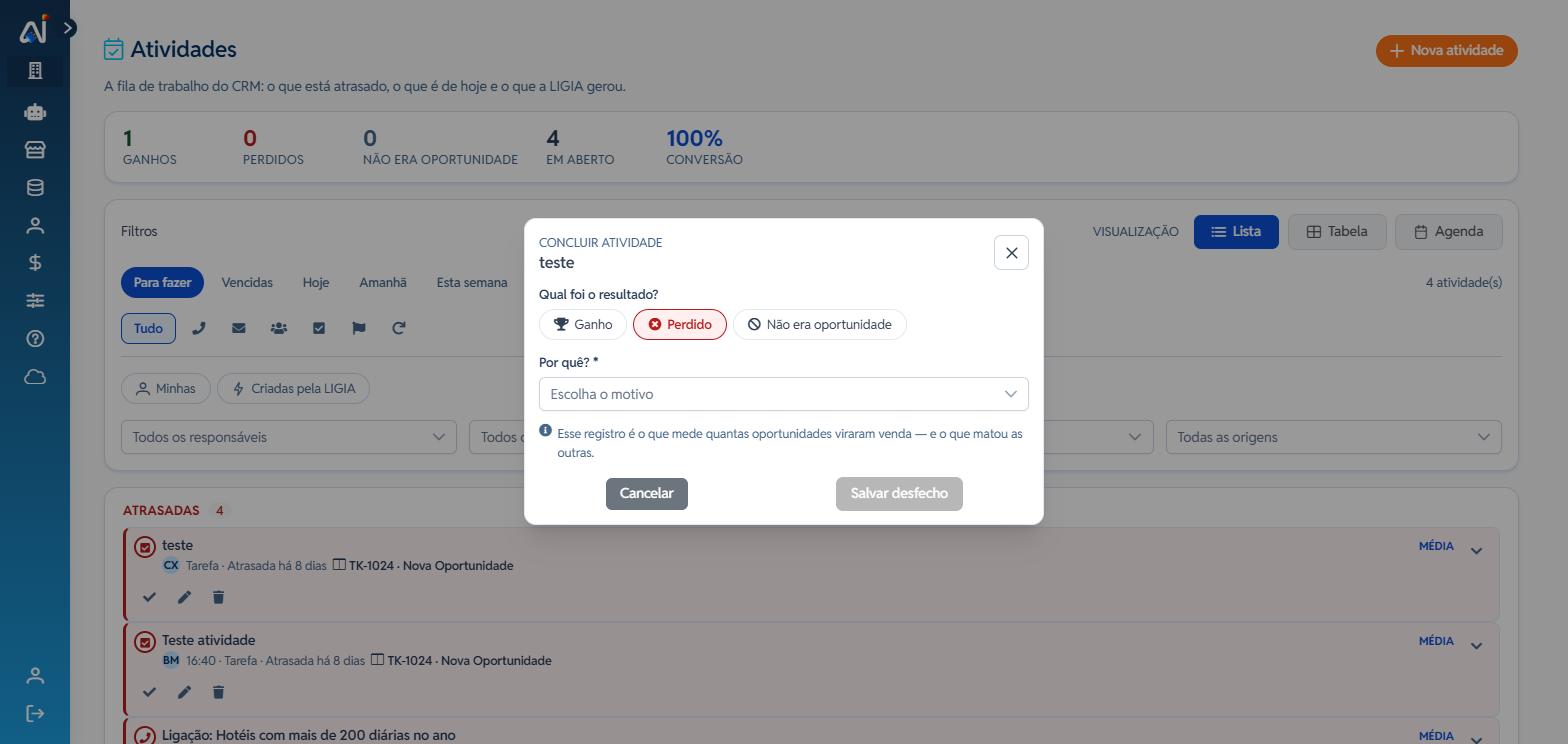Click the cloud icon in sidebar

coord(35,377)
